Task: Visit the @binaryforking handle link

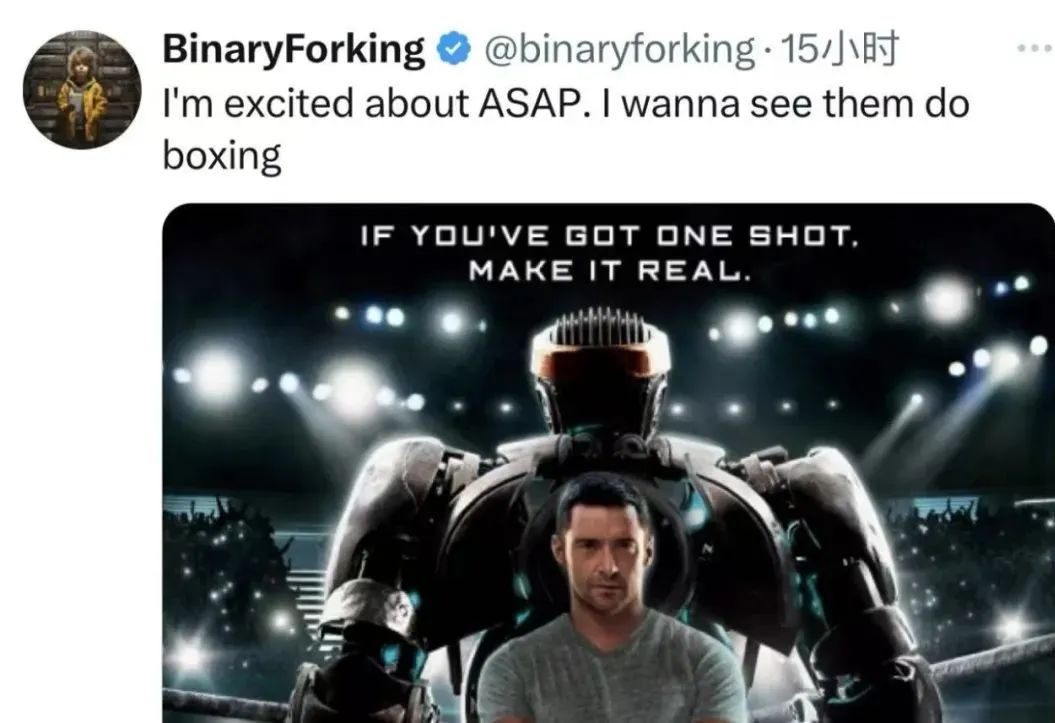Action: click(x=619, y=50)
